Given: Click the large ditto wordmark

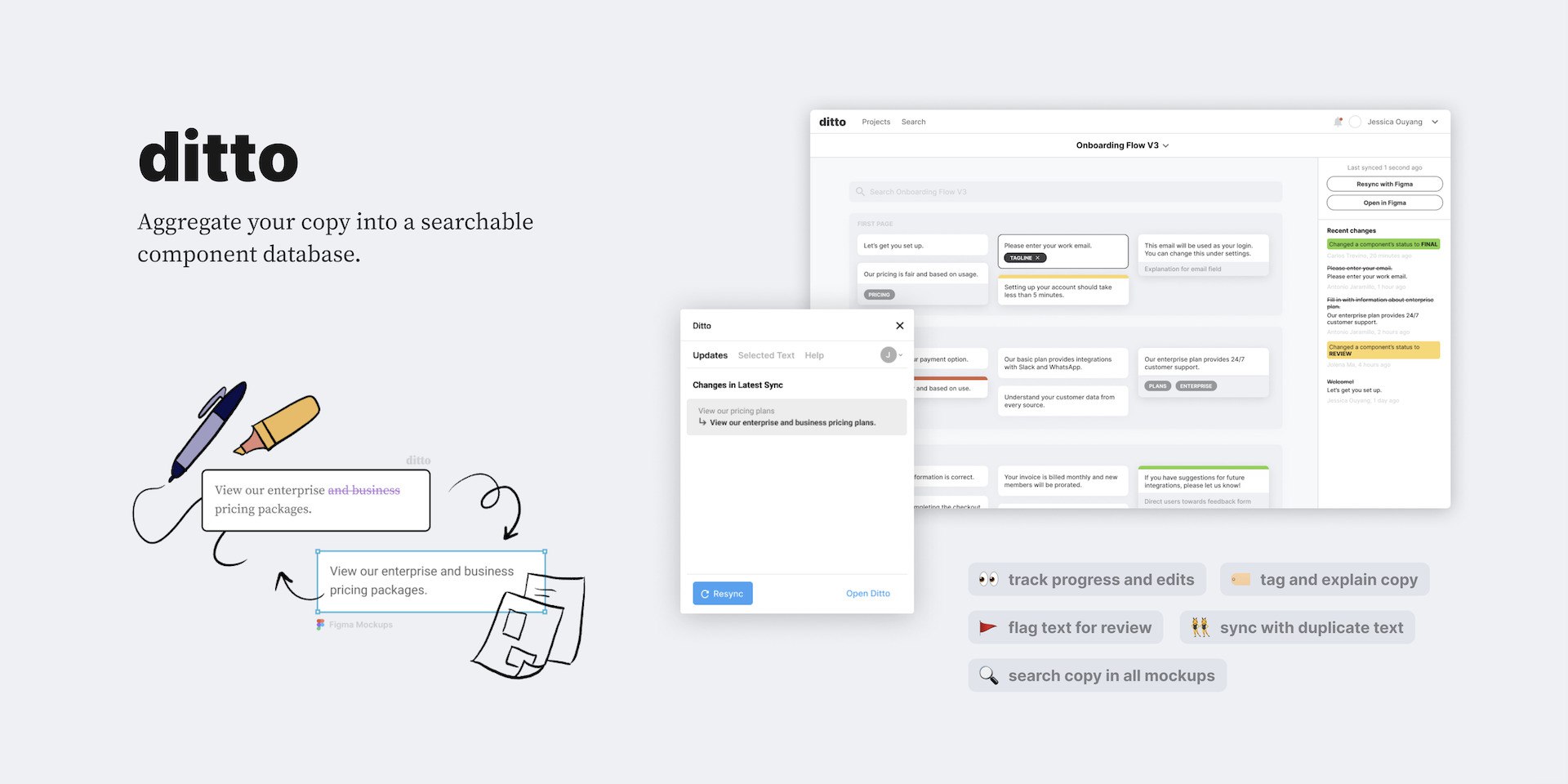Looking at the screenshot, I should tap(218, 156).
